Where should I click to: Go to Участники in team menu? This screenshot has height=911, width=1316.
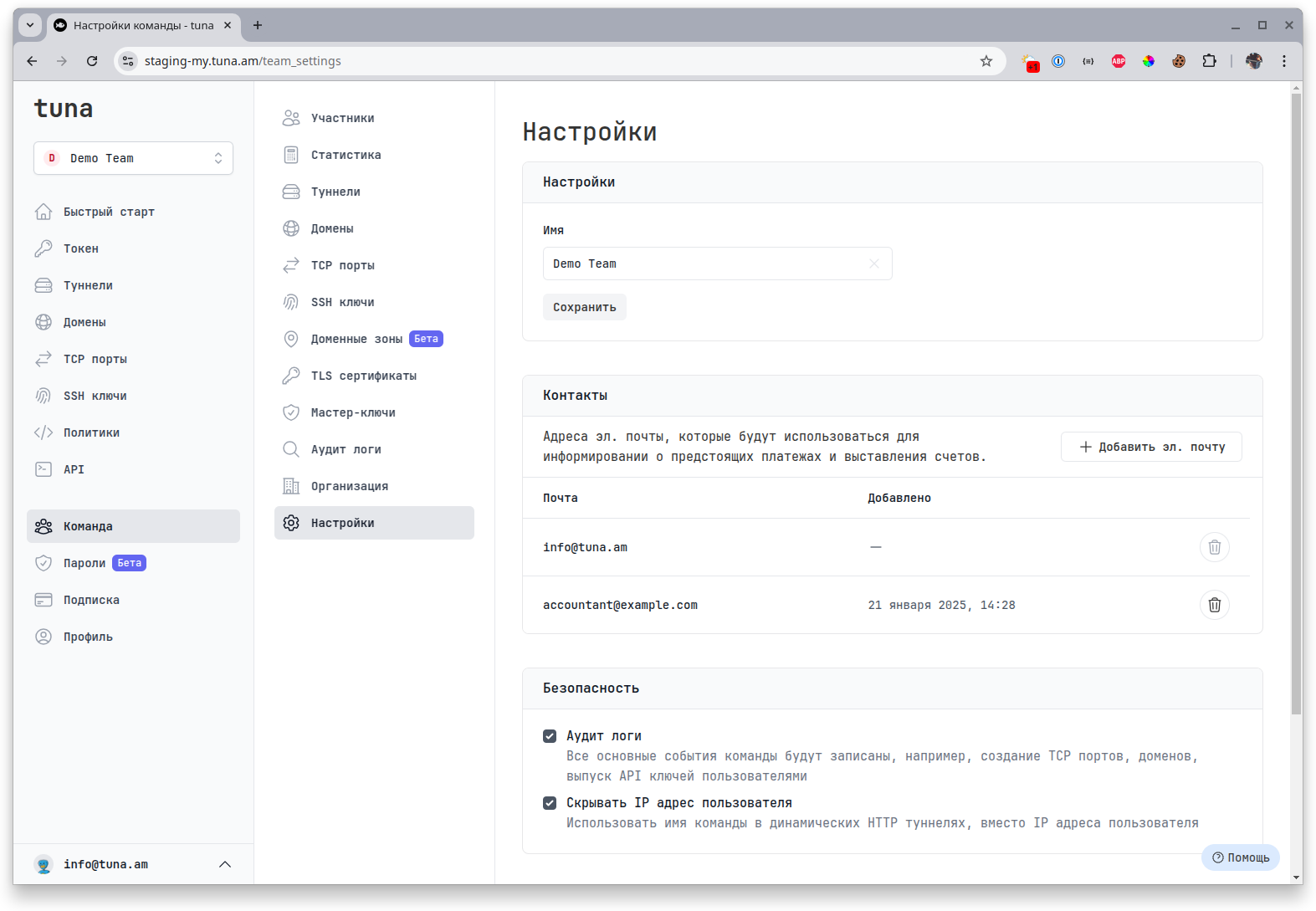pos(342,118)
